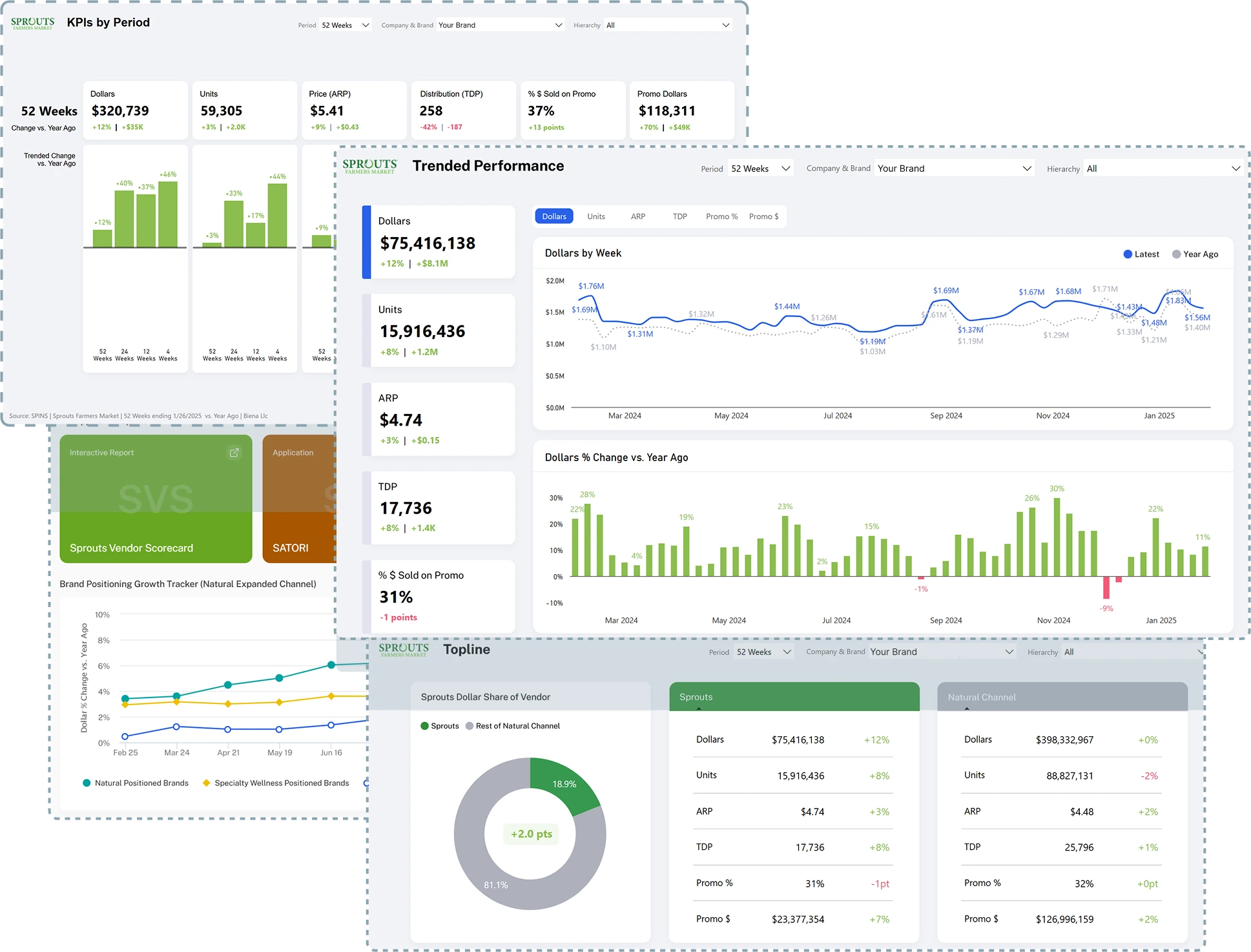
Task: Click Brand Positioning Growth Tracker title
Action: 187,584
